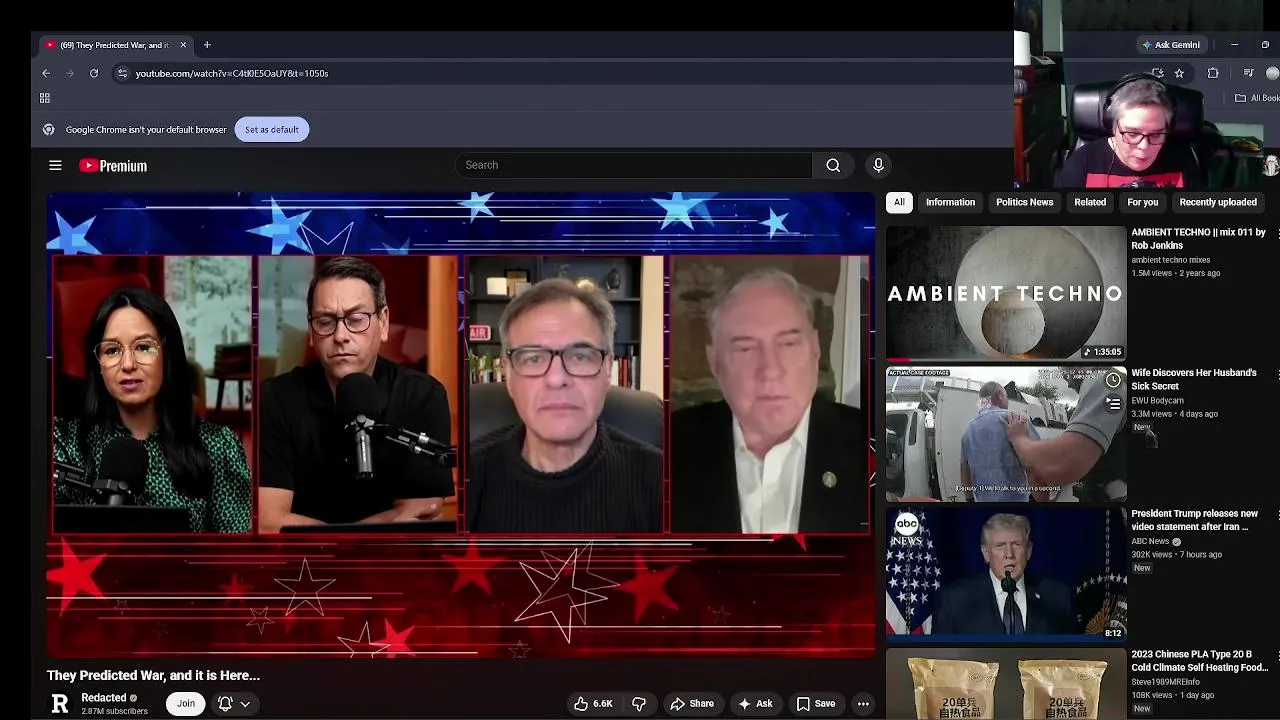The width and height of the screenshot is (1280, 720).
Task: Open 'AMBIENT TECHNO || mix 011' title
Action: pyautogui.click(x=1198, y=239)
